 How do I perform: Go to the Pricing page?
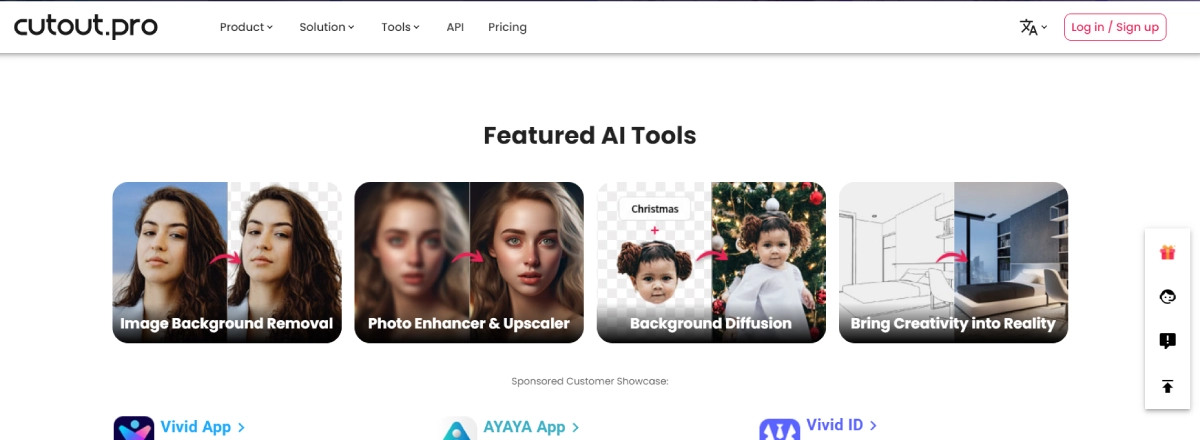[x=507, y=28]
